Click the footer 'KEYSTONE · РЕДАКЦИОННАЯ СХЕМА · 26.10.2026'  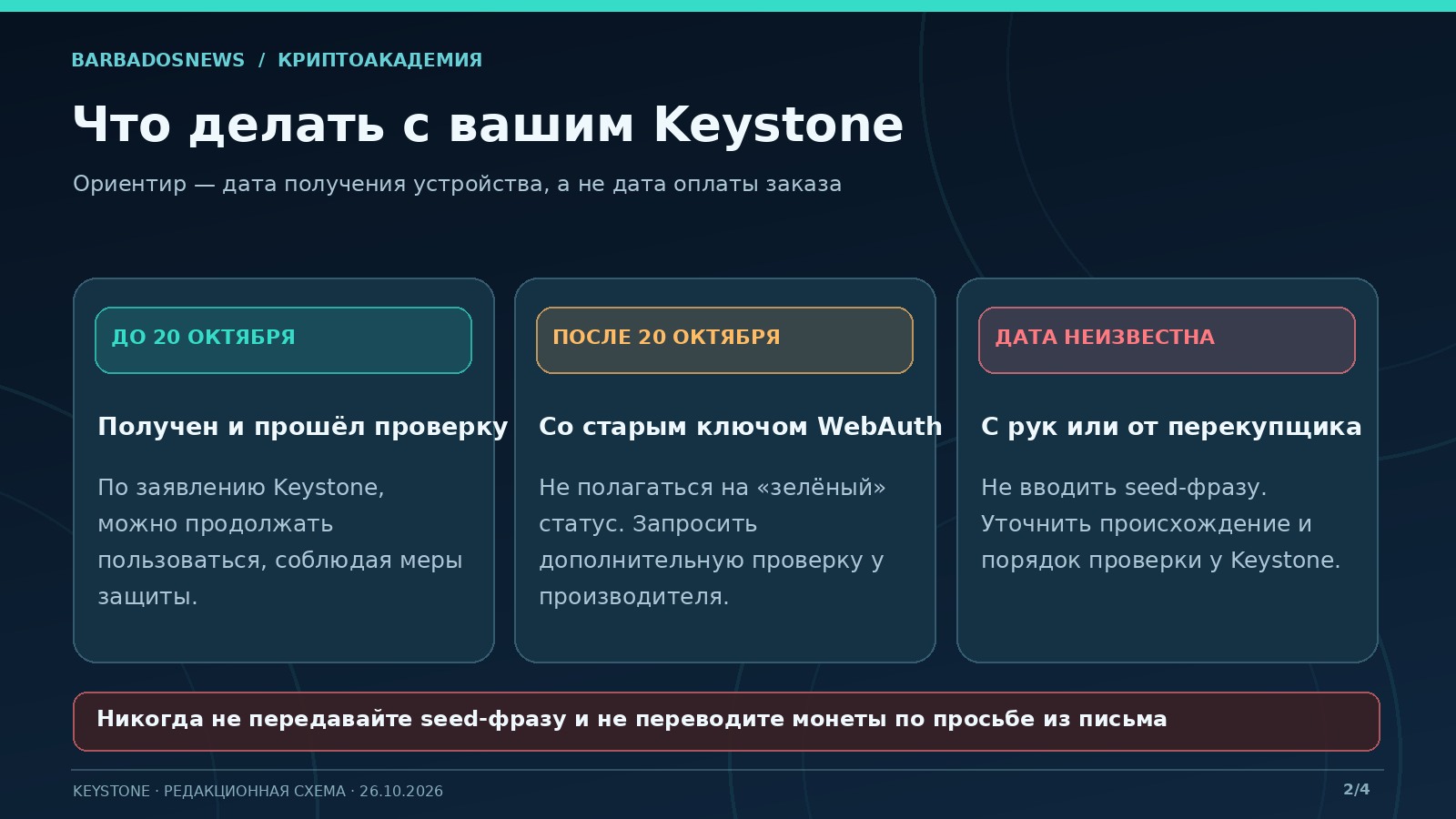coord(258,791)
